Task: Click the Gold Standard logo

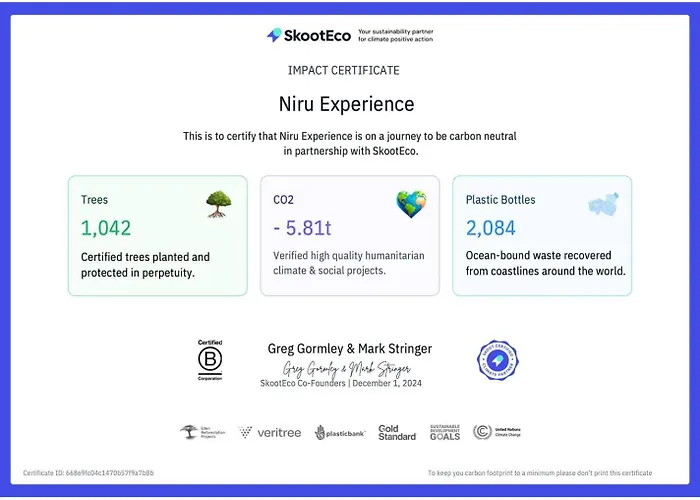Action: click(397, 432)
